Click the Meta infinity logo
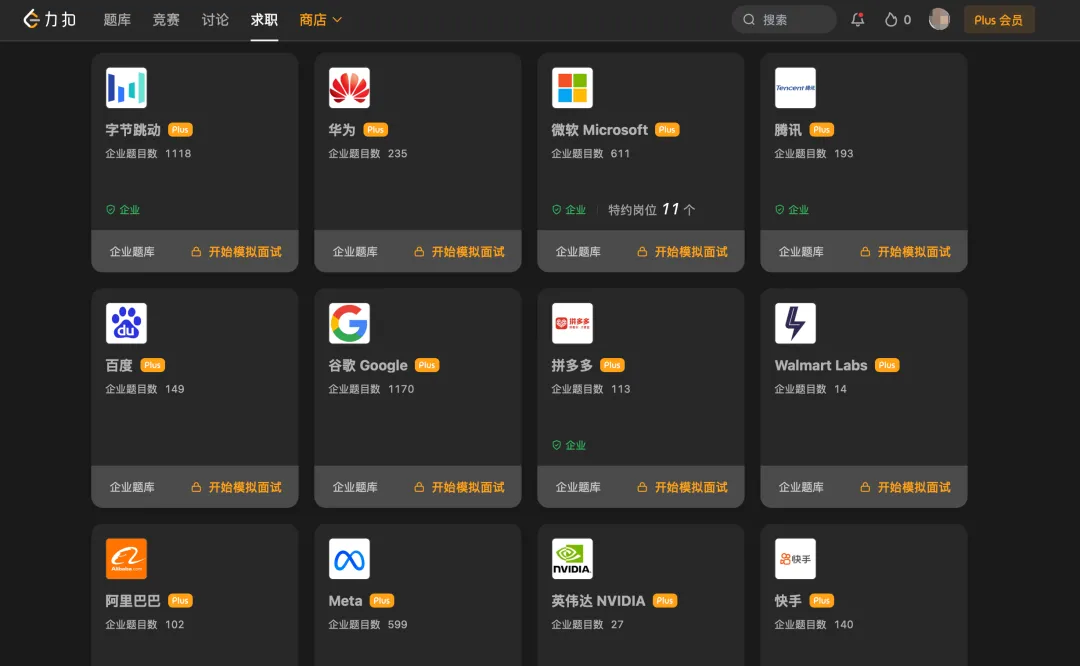The image size is (1080, 666). 349,559
